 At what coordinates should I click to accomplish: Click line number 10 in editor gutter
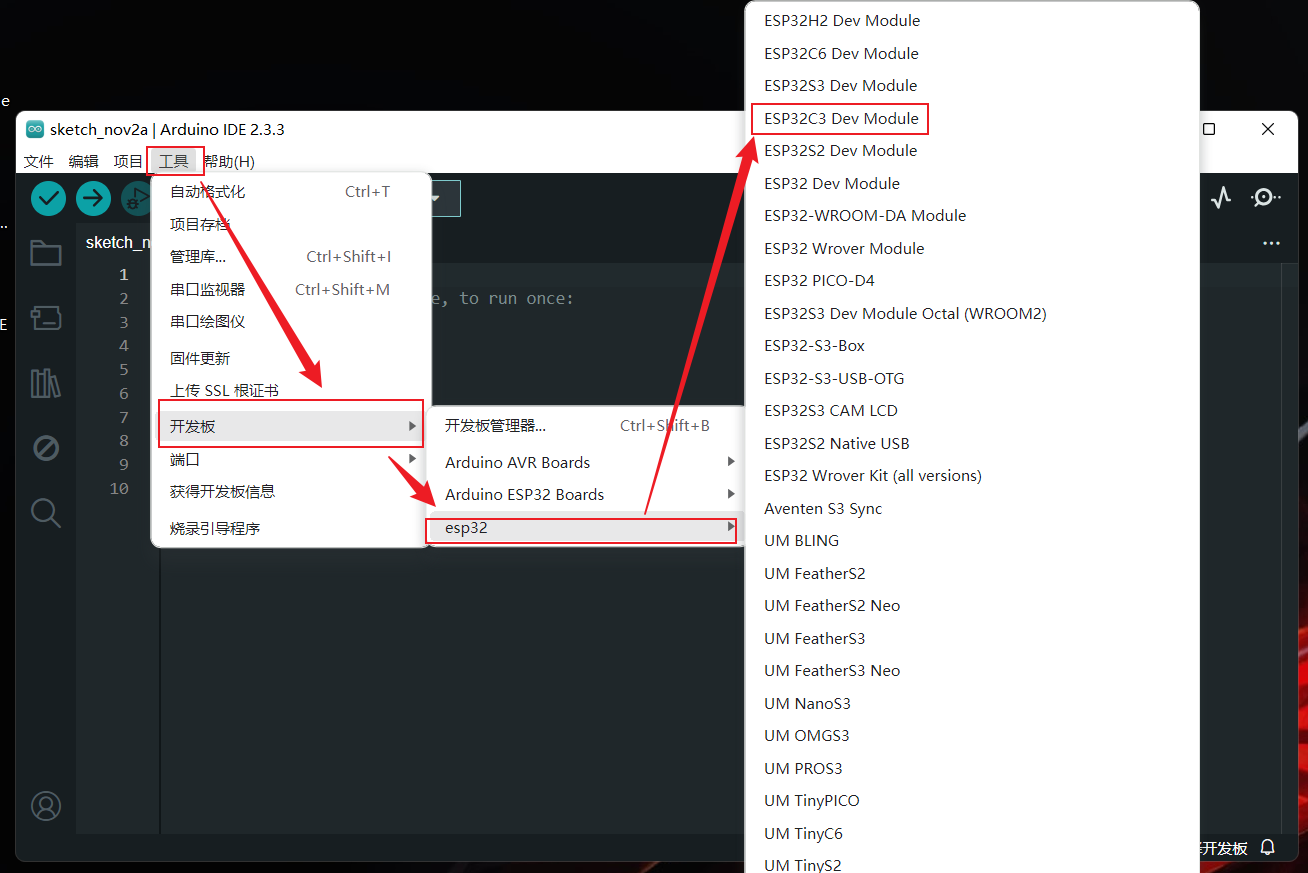pyautogui.click(x=119, y=488)
